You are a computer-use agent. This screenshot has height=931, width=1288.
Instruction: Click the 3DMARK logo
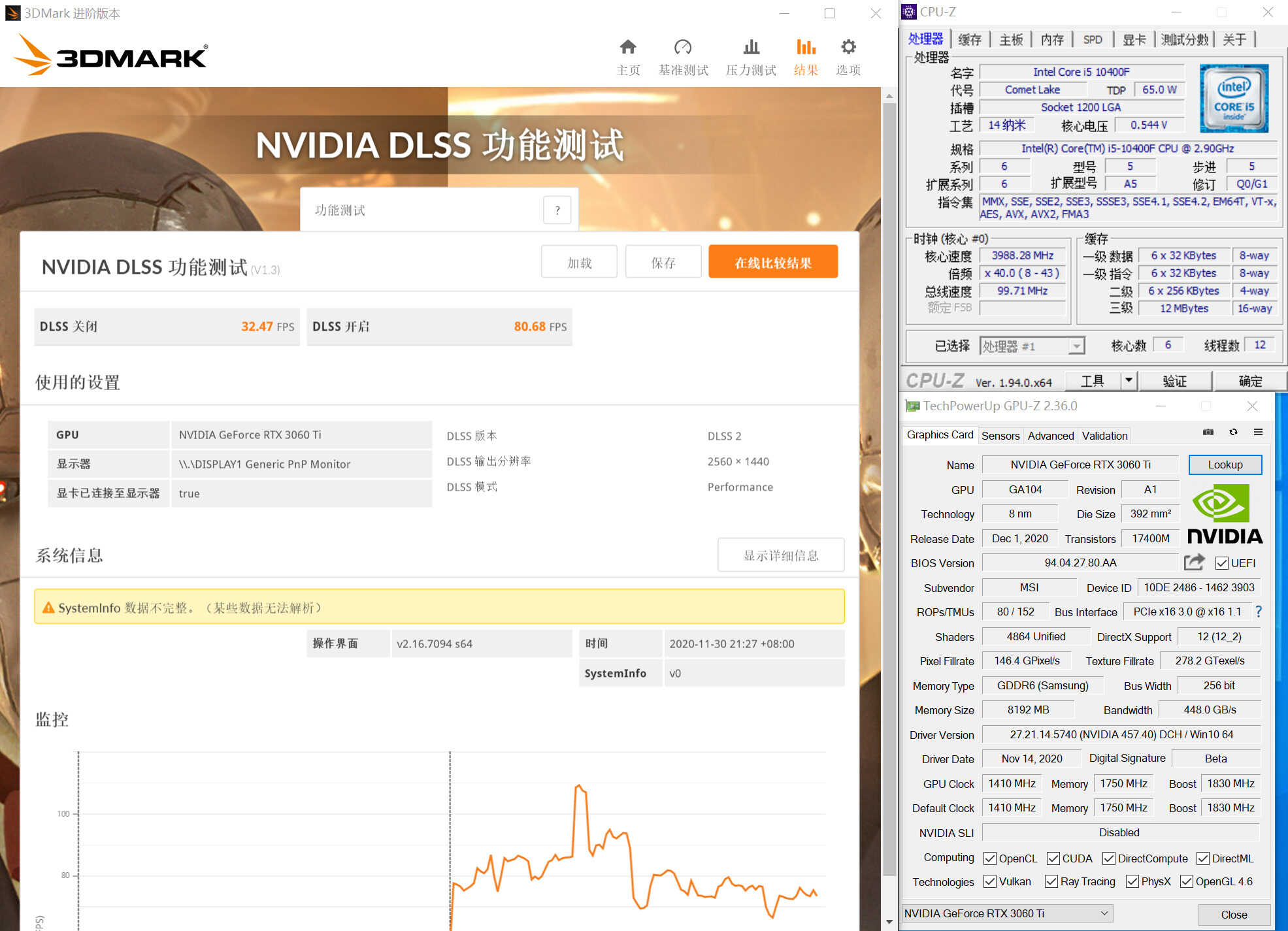pos(110,55)
